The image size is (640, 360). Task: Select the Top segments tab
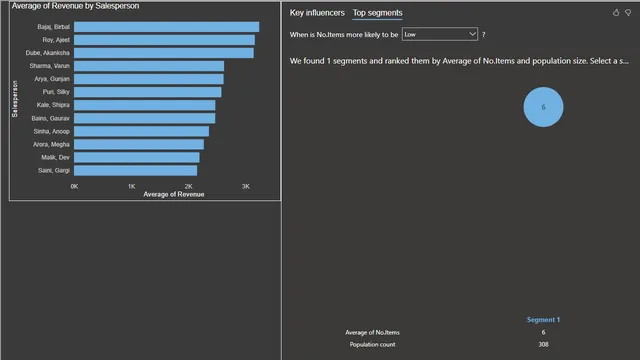(378, 13)
